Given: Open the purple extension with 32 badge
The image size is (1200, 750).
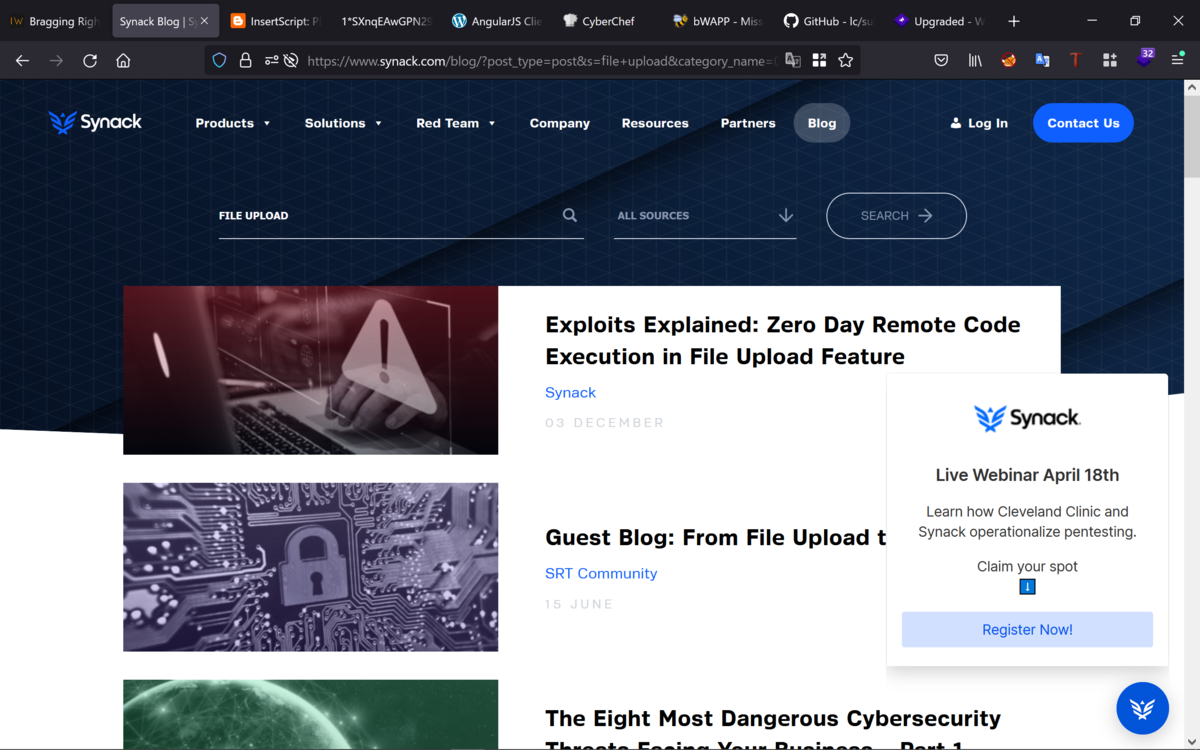Looking at the screenshot, I should coord(1144,59).
